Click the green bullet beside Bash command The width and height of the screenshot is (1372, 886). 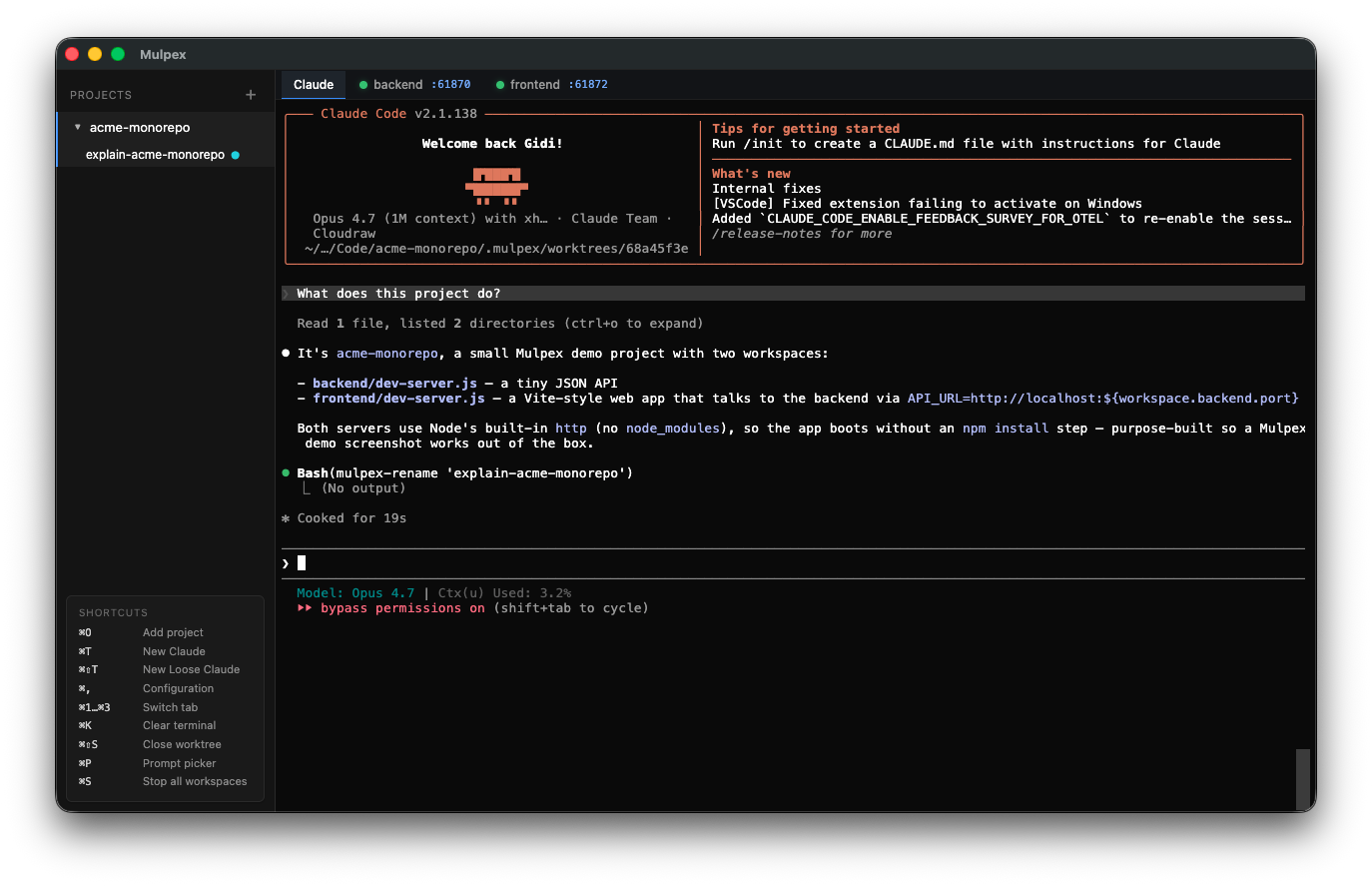coord(286,473)
